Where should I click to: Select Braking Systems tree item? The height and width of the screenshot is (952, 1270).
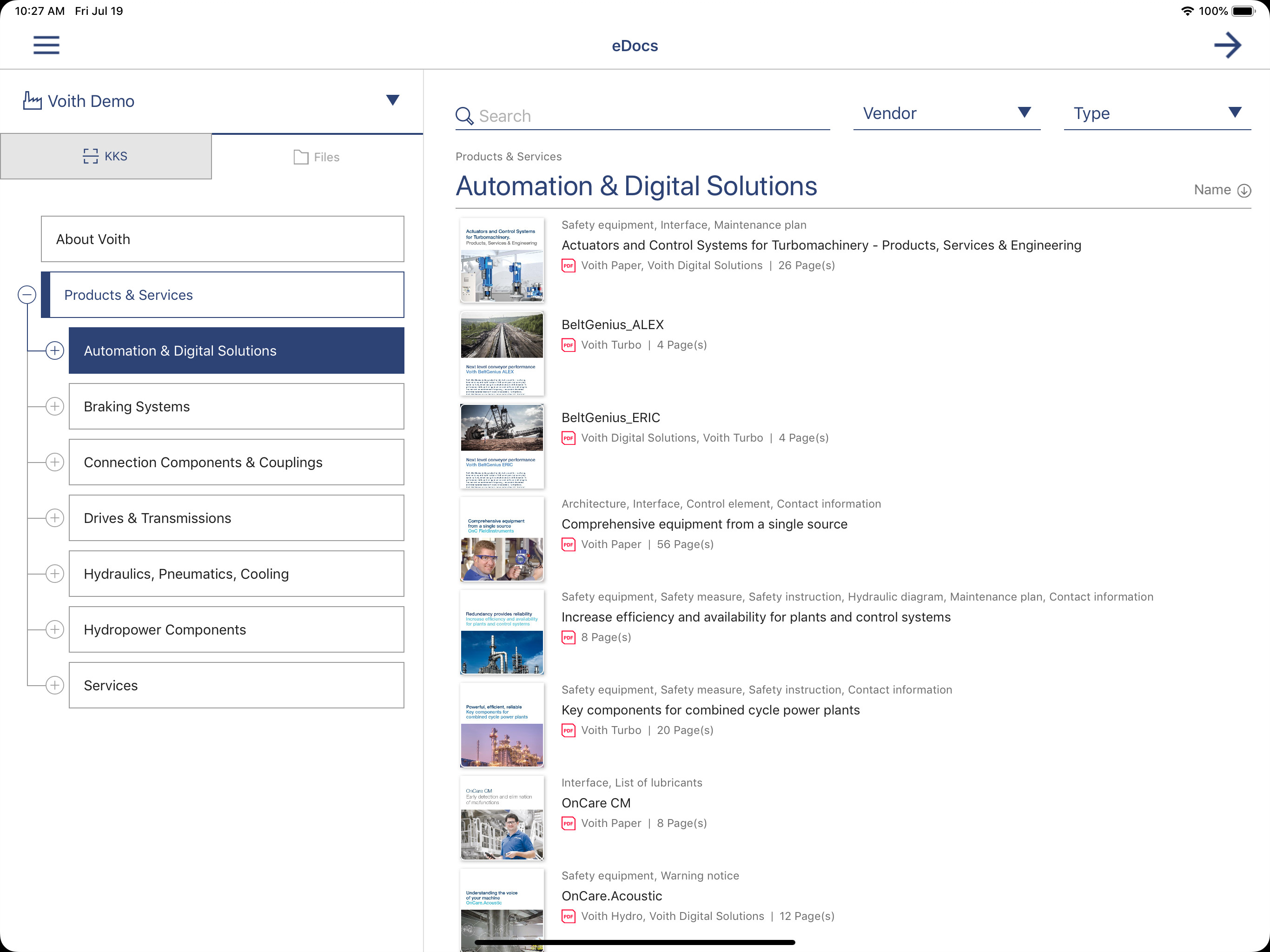coord(237,406)
